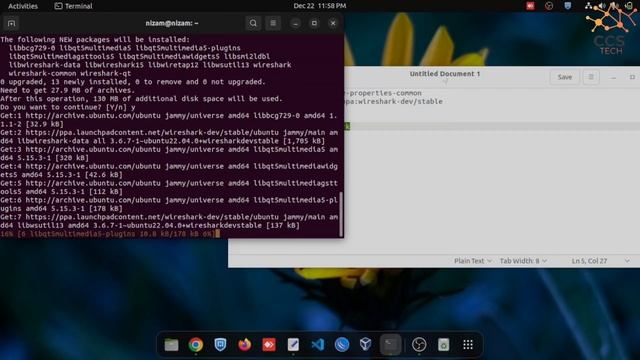640x360 pixels.
Task: Open volume icon in the top bar
Action: (602, 6)
